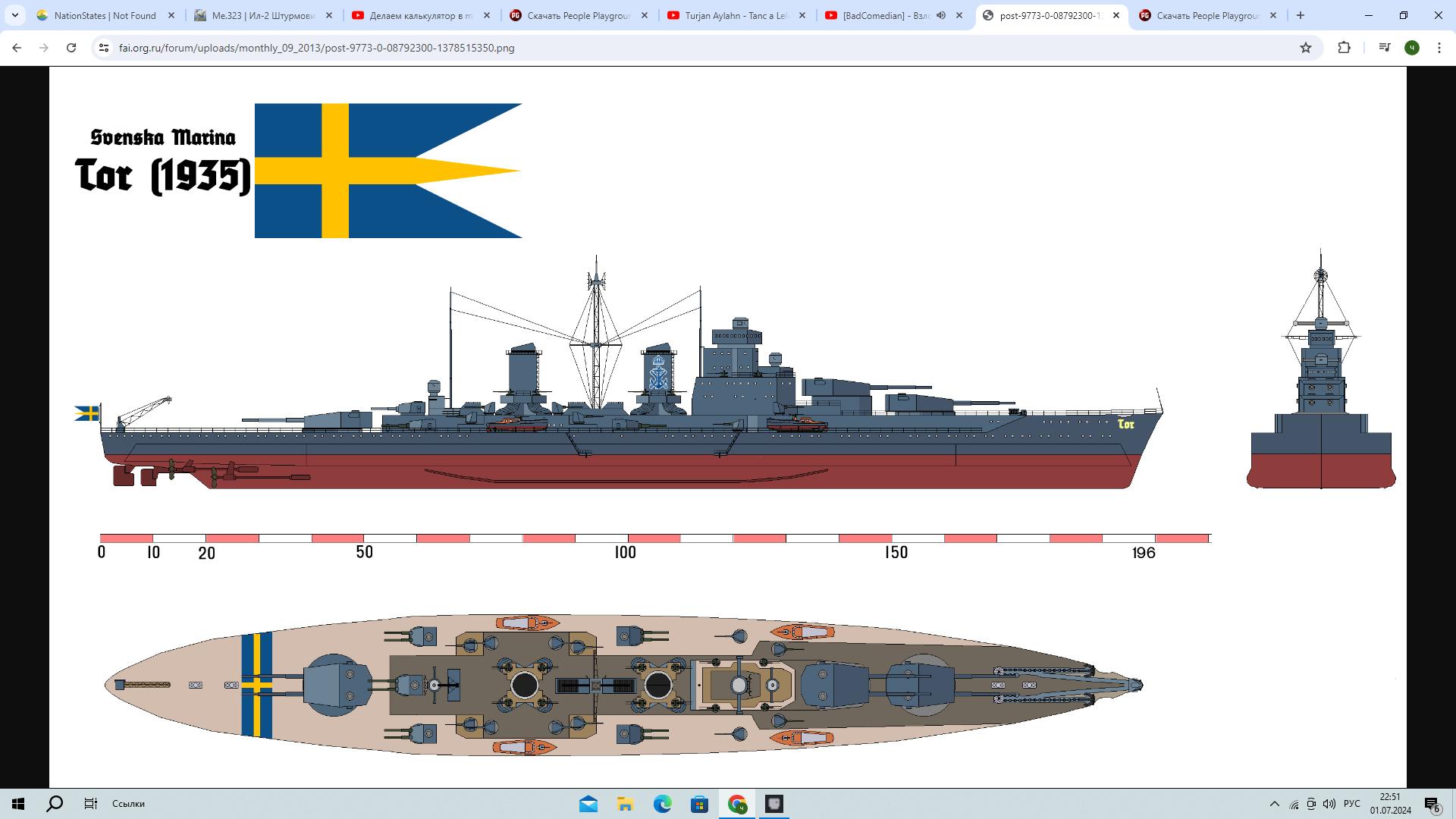Show hidden system tray icons
Screen dimensions: 1456x819
coord(1274,804)
